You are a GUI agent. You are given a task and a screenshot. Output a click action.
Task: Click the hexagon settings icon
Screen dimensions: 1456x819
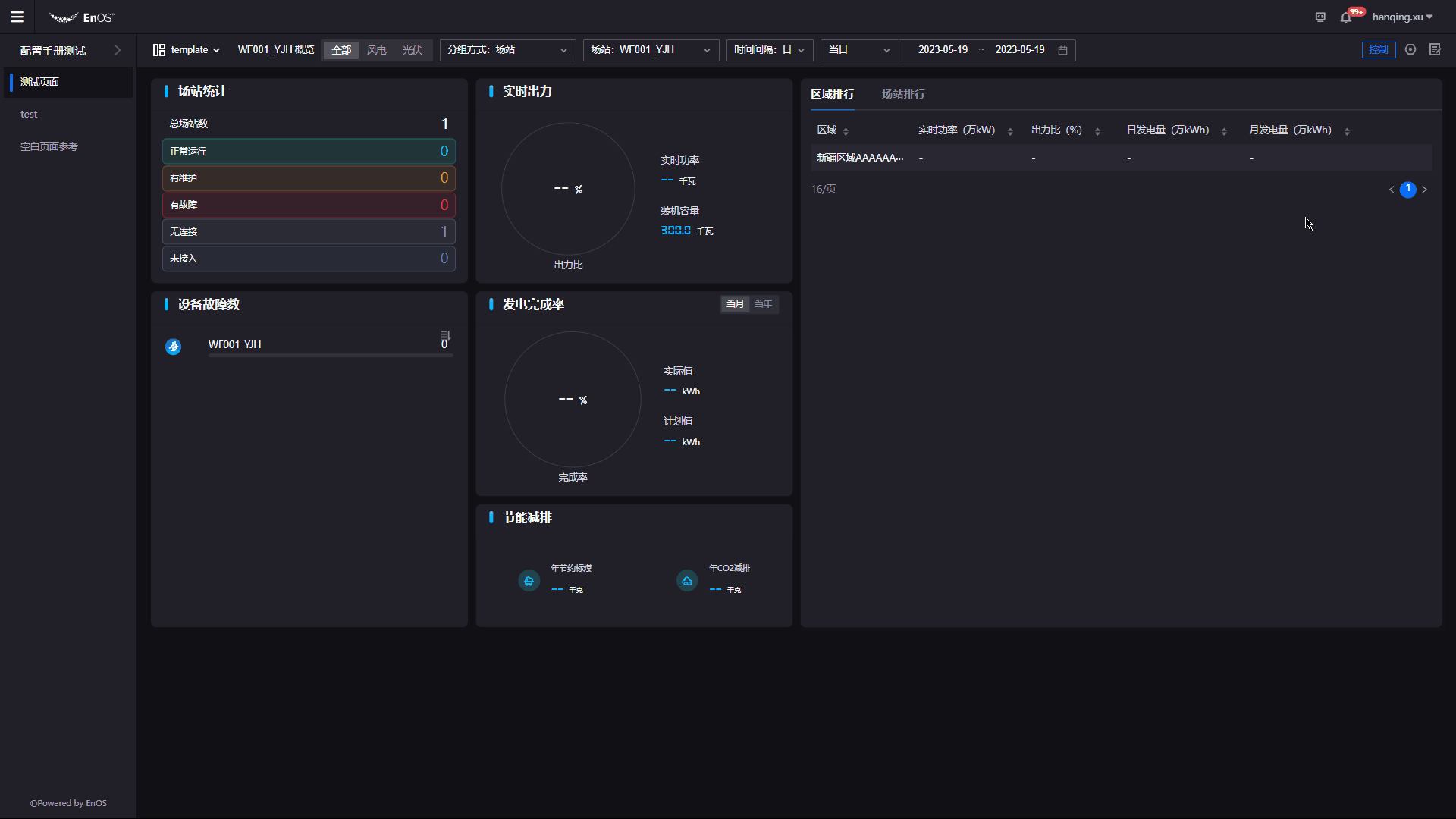(1410, 49)
